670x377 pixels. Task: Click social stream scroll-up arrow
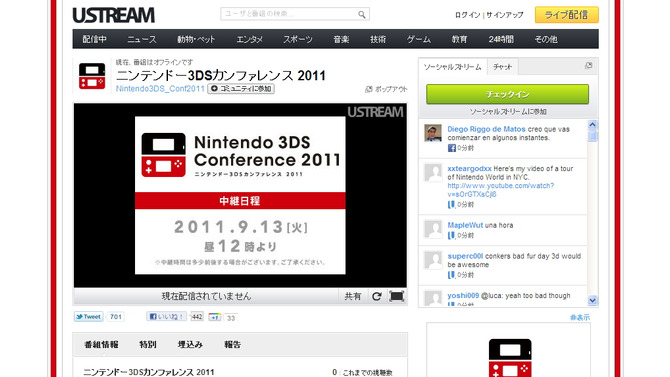pyautogui.click(x=592, y=124)
